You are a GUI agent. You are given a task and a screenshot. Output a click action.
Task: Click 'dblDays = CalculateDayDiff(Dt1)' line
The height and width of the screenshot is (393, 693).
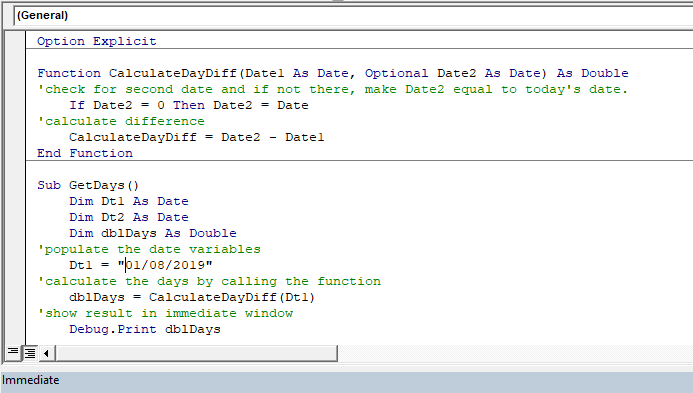(192, 297)
